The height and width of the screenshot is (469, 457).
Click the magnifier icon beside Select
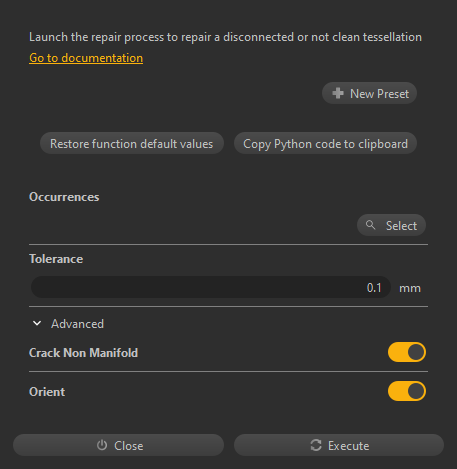tap(370, 225)
